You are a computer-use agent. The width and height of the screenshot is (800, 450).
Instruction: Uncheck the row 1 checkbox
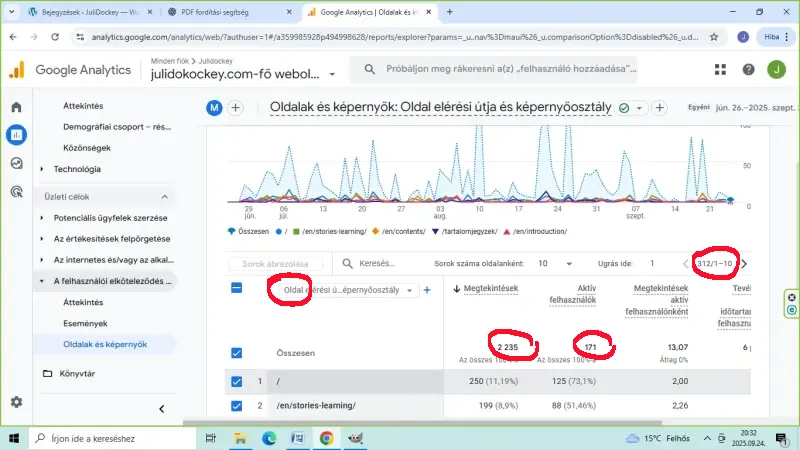tap(236, 381)
